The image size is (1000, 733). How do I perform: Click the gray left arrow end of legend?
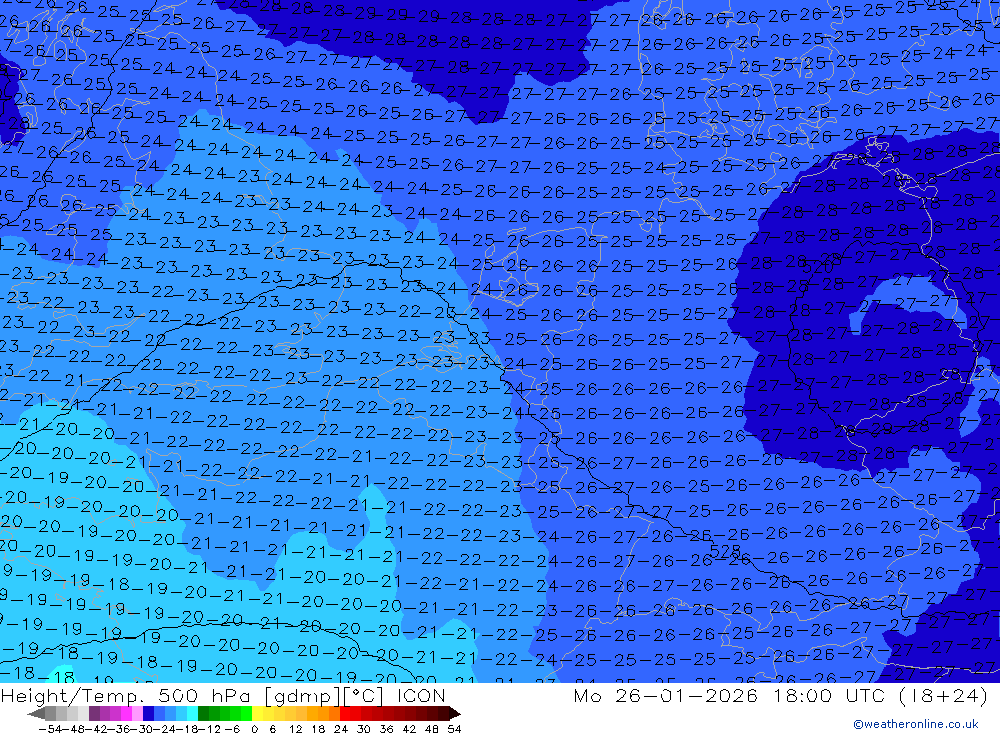36,713
